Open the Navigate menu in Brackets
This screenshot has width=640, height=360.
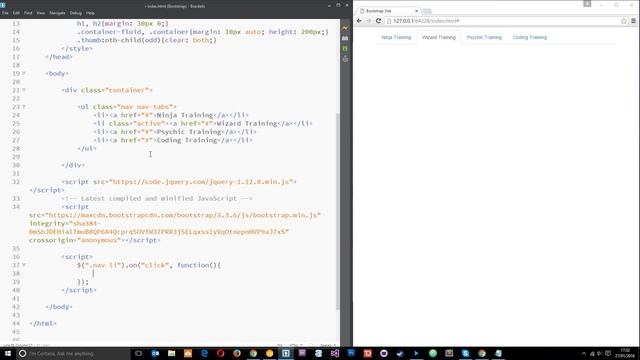pyautogui.click(x=57, y=13)
